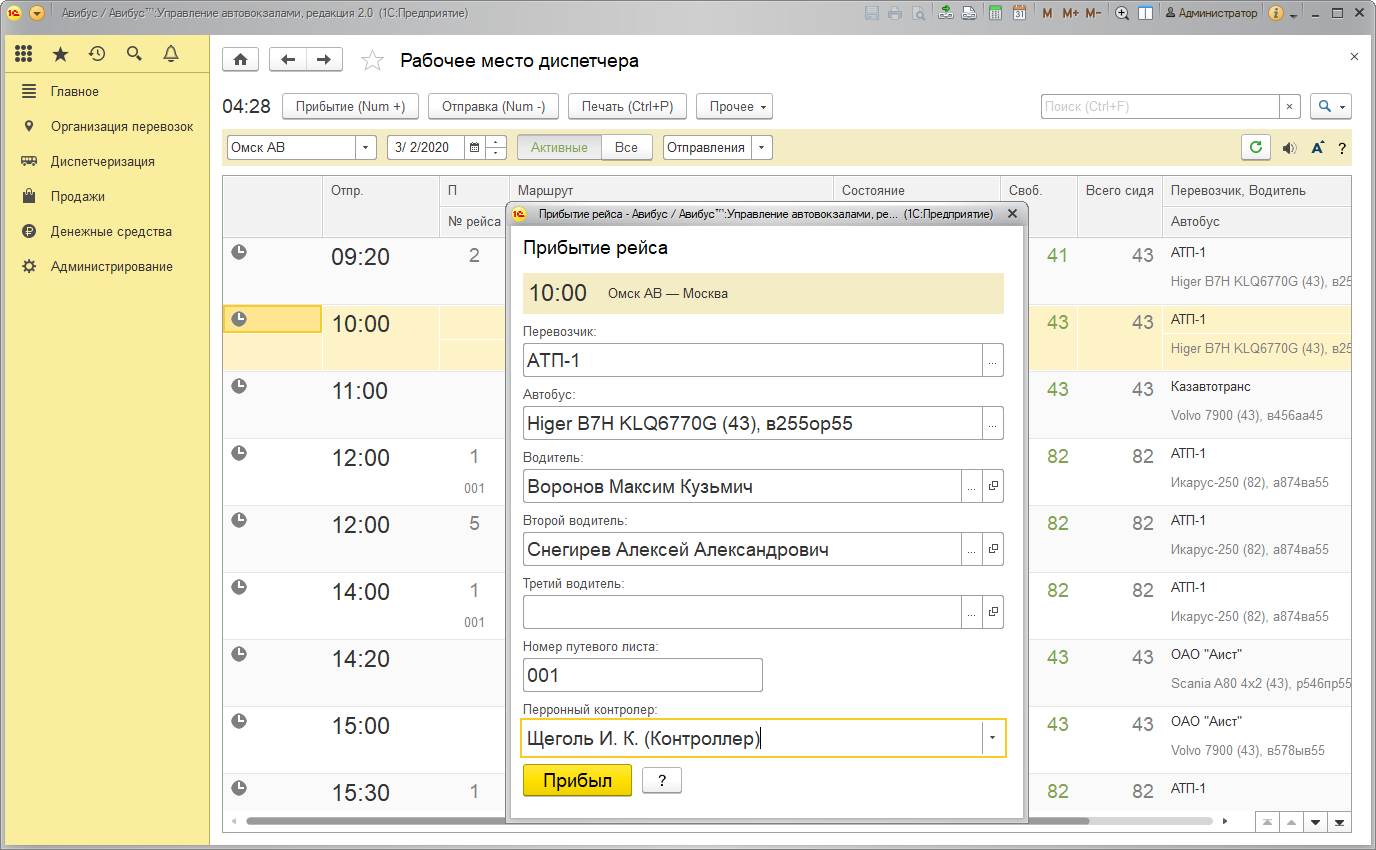The width and height of the screenshot is (1376, 850).
Task: Click the Печать (Ctrl+P) button
Action: pos(627,106)
